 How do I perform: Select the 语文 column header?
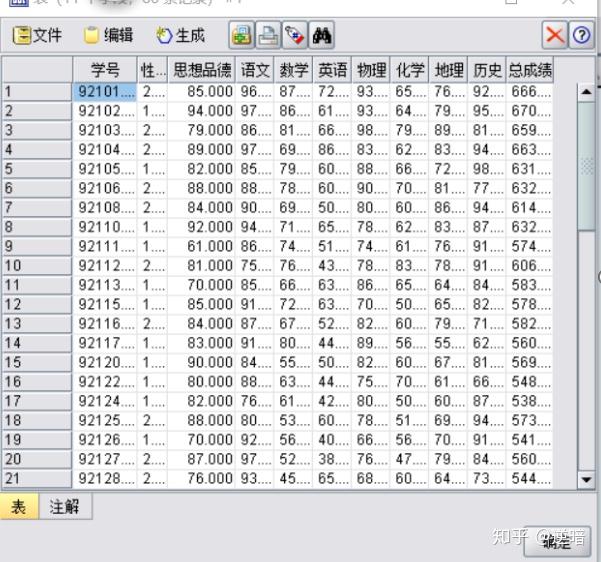tap(255, 70)
